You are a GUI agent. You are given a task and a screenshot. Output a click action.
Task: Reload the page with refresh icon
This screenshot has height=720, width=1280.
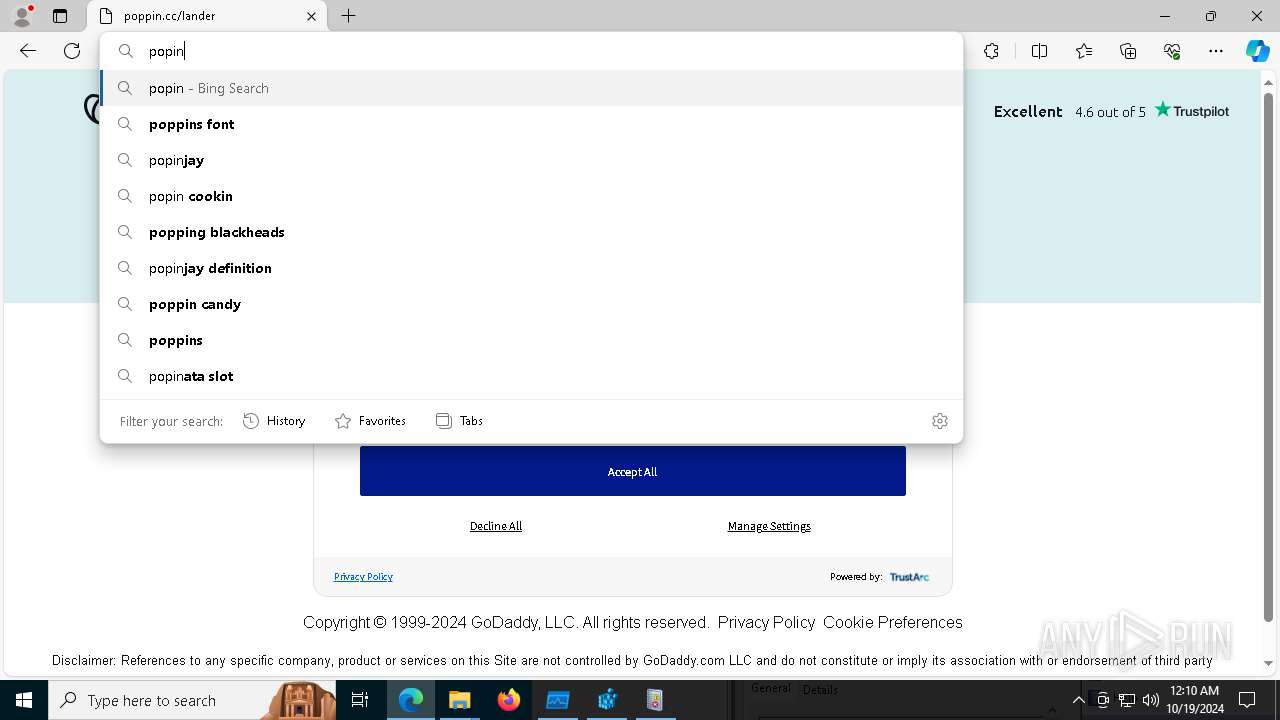72,51
